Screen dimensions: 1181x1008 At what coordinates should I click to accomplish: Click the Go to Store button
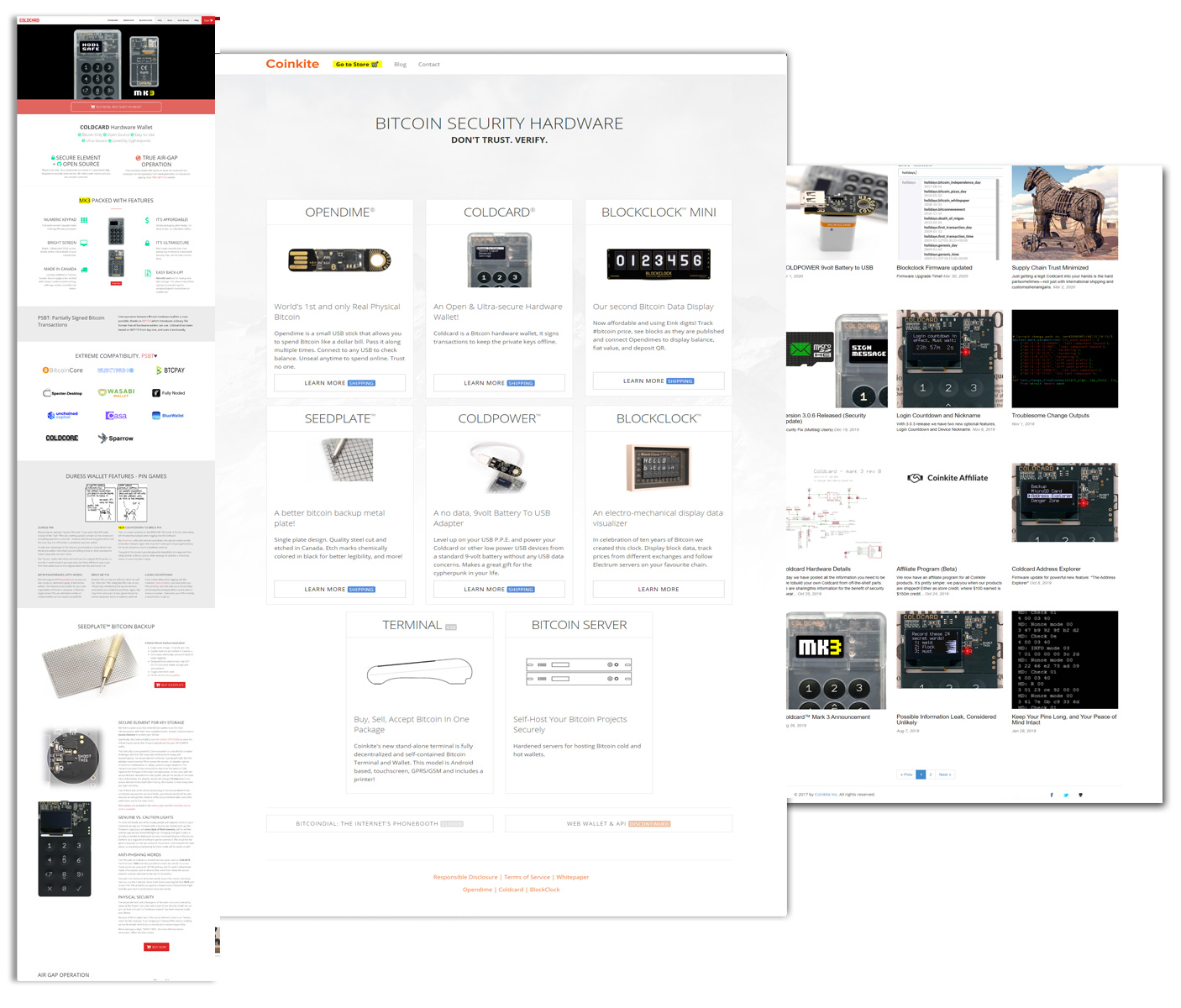click(357, 64)
